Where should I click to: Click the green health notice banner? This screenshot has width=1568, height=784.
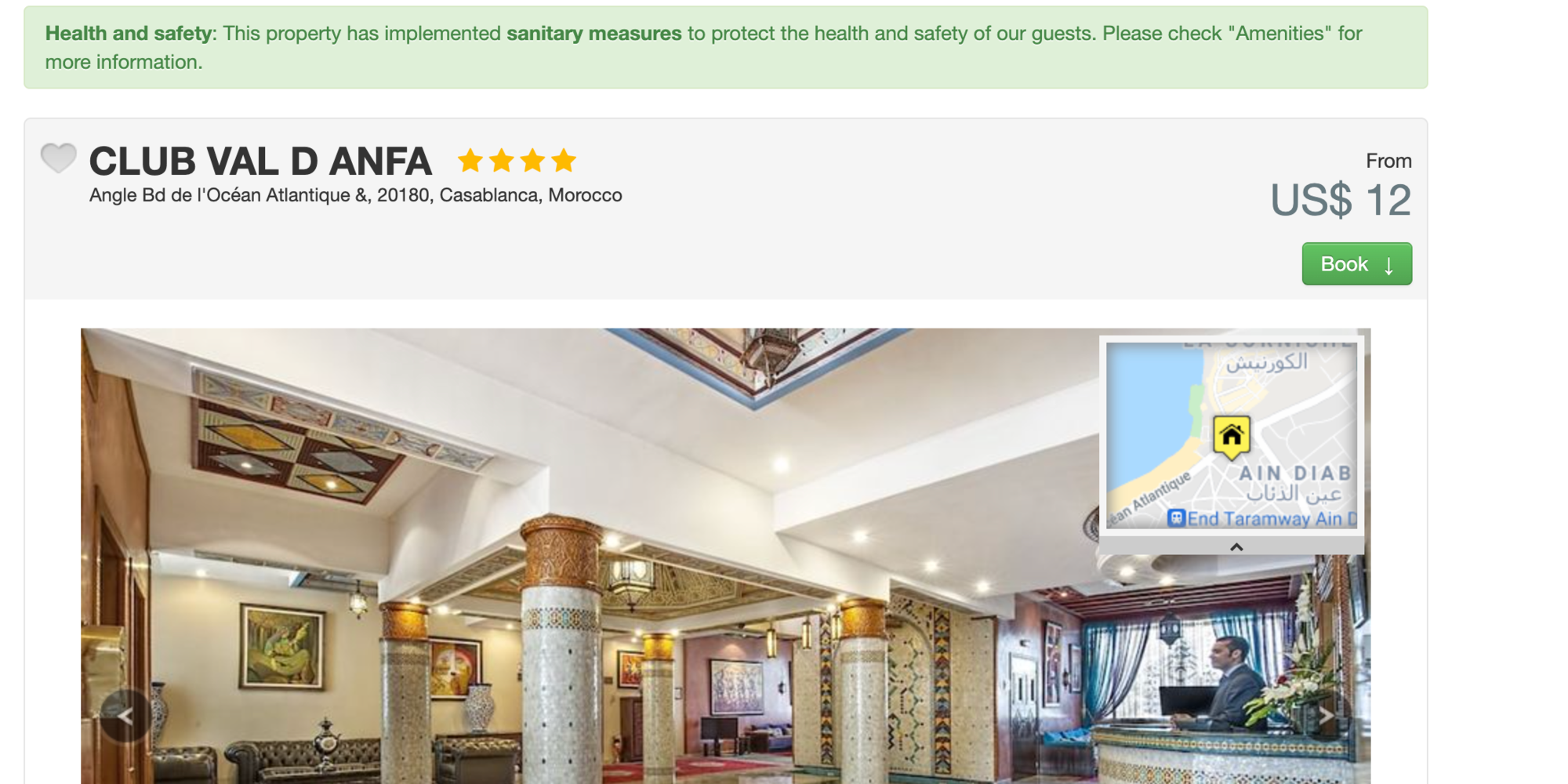pos(725,47)
